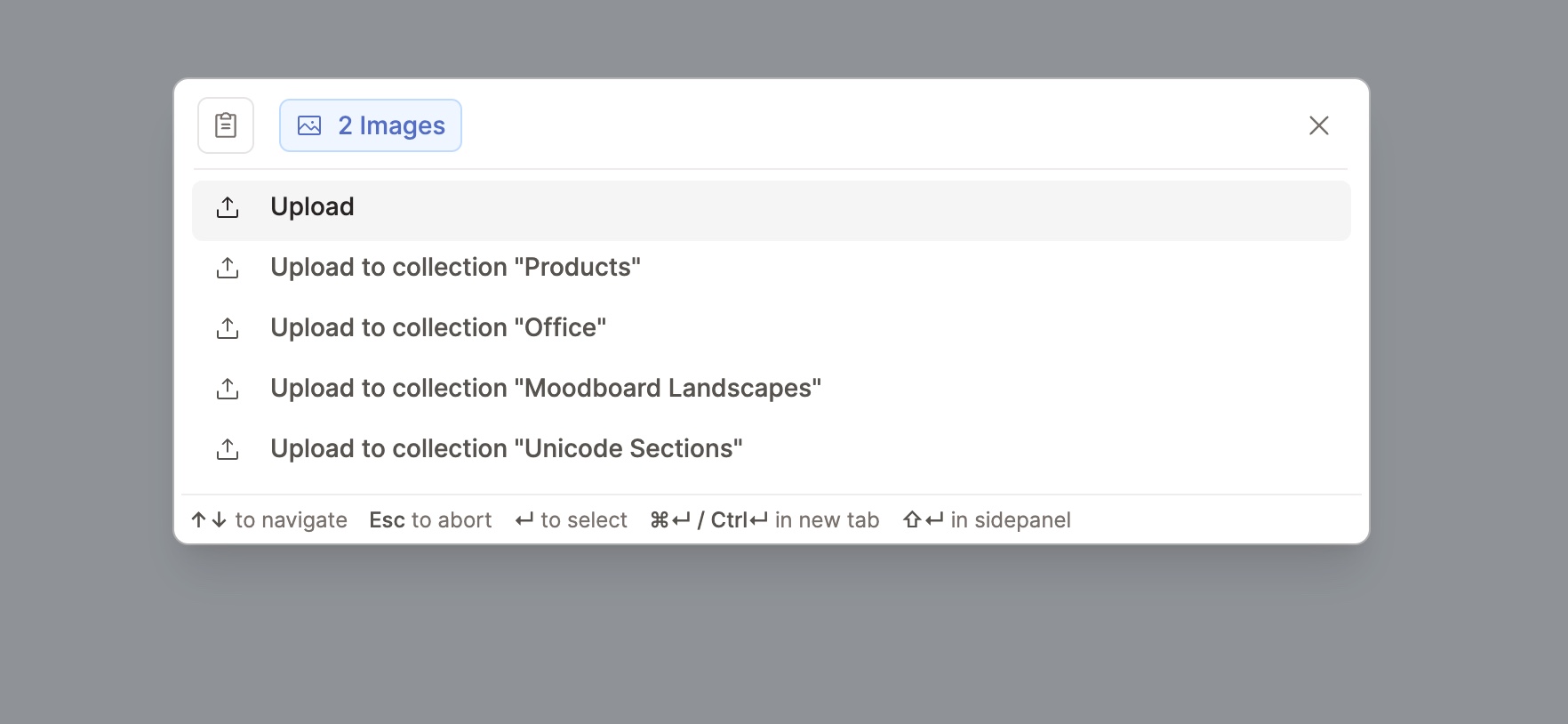Click the upload icon beside plain "Upload"
Screen dimensions: 1568x724
(228, 207)
